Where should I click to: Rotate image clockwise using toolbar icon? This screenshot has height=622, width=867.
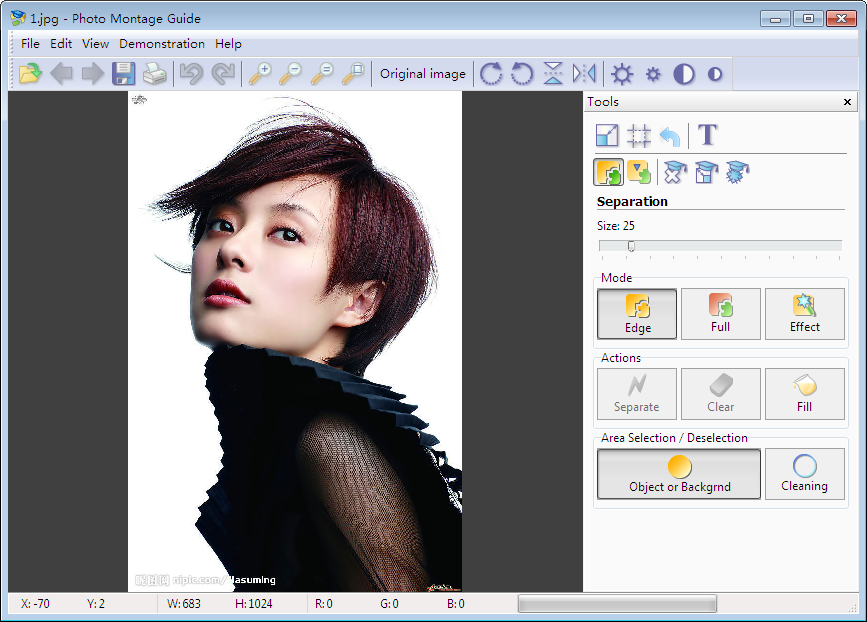tap(490, 74)
